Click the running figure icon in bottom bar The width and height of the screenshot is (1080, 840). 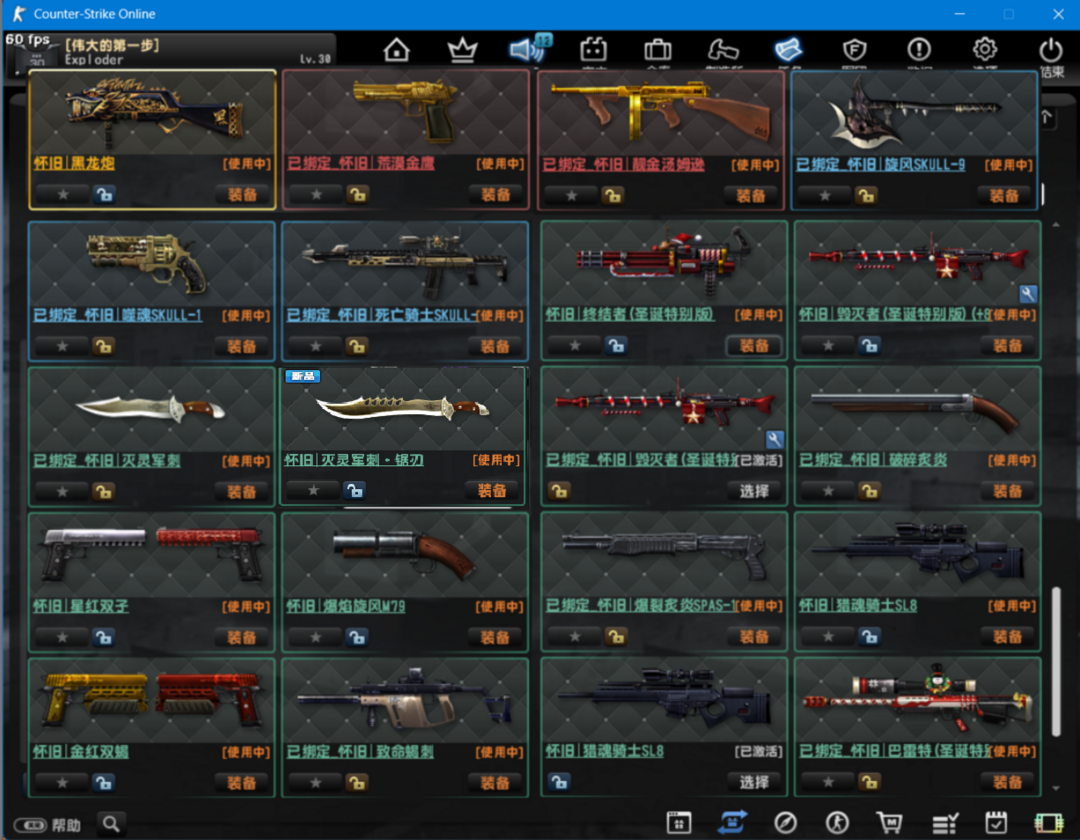pyautogui.click(x=838, y=823)
